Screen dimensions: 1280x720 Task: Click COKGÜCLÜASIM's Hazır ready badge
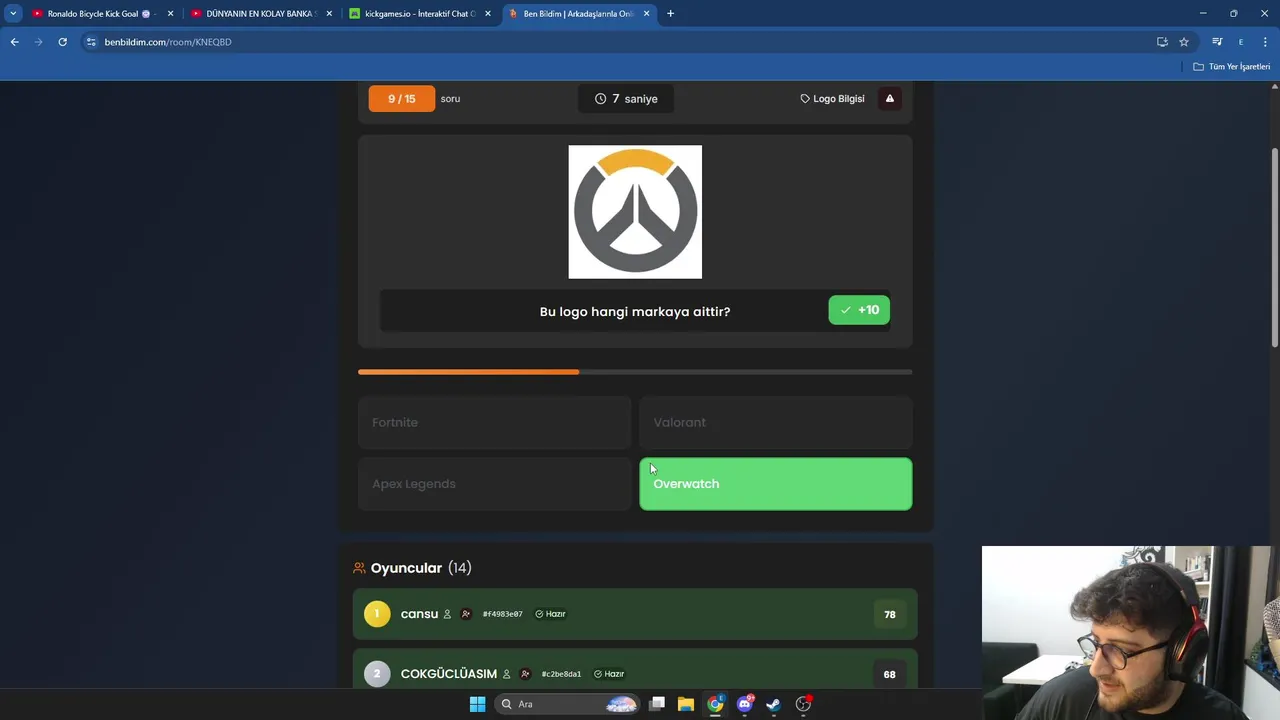tap(610, 674)
